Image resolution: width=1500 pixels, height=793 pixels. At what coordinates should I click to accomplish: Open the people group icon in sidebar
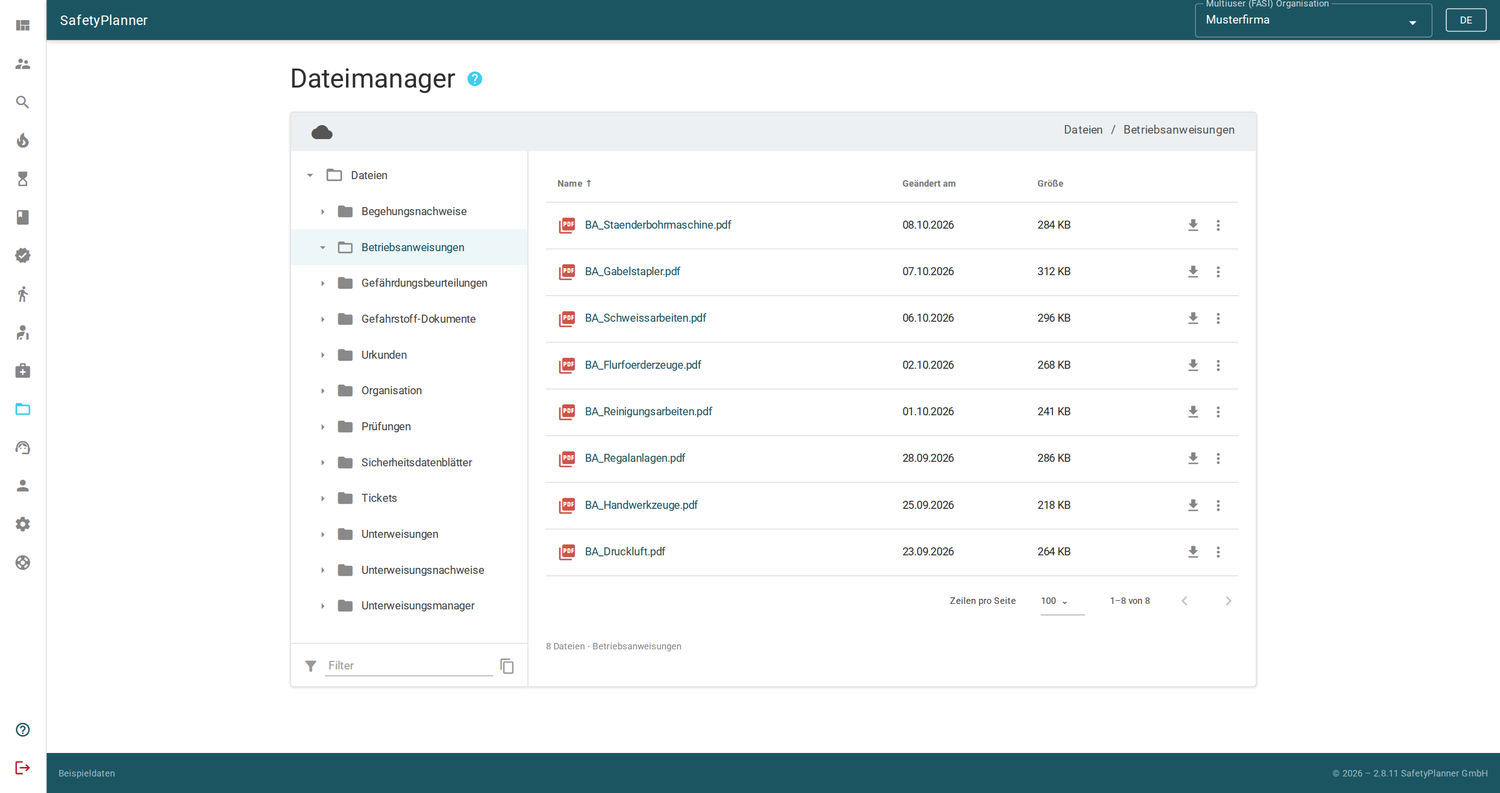click(22, 63)
